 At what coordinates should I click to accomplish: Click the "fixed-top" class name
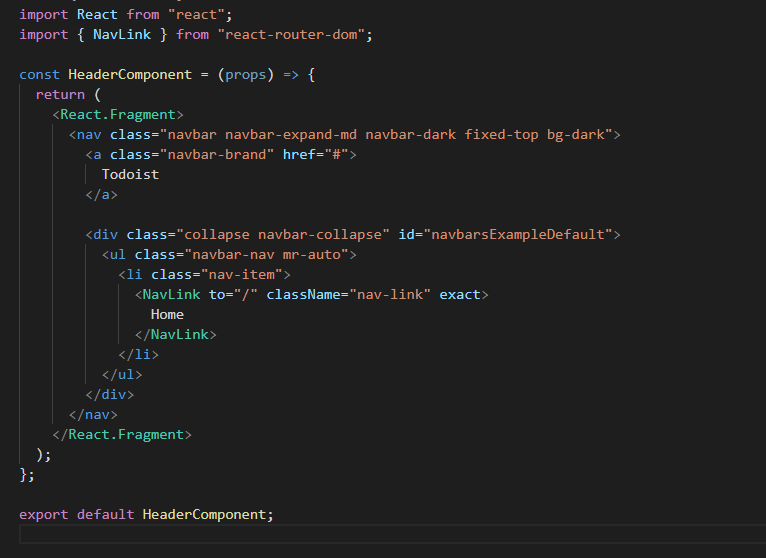(501, 135)
